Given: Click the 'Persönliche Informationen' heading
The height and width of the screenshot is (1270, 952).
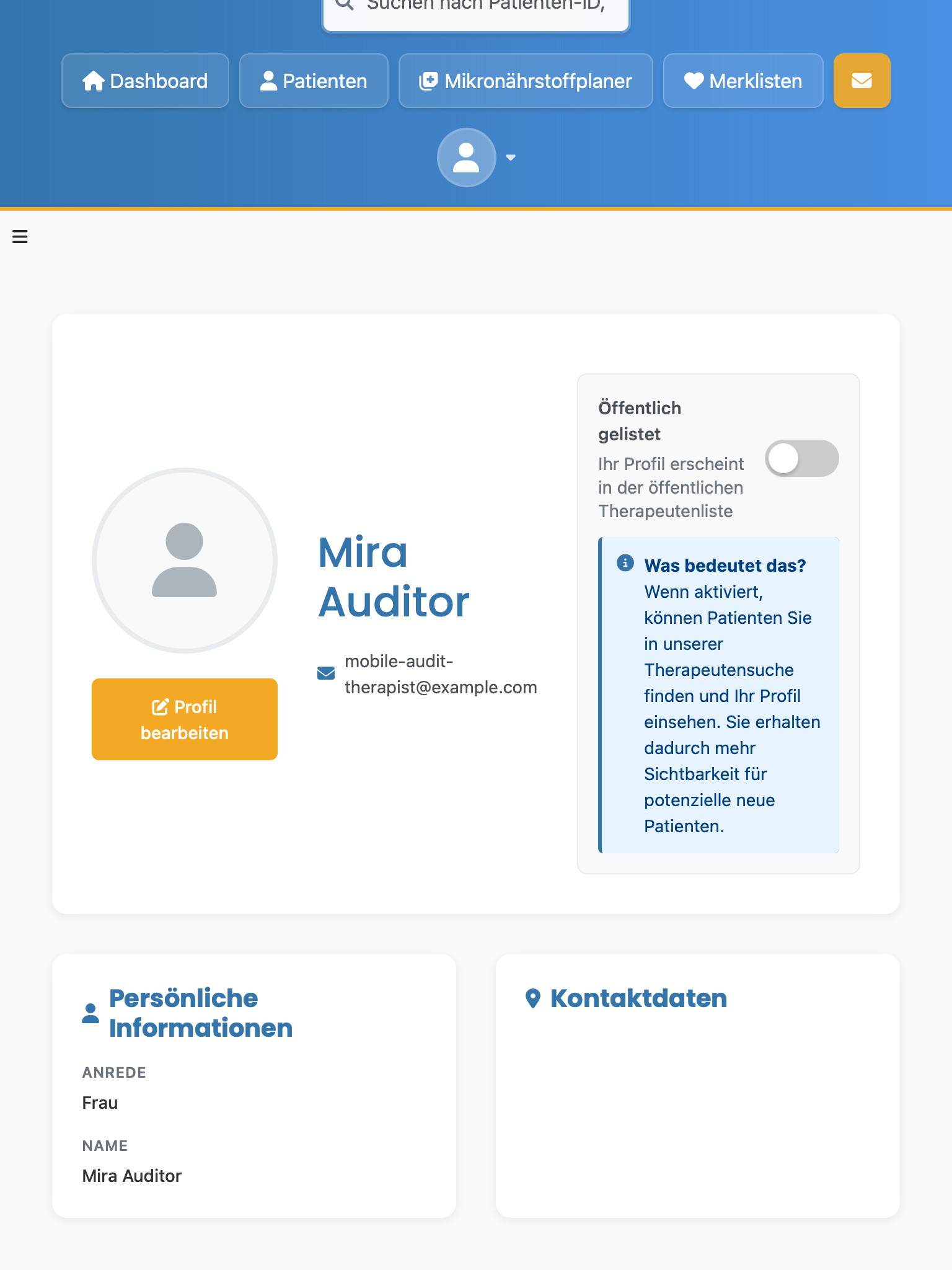Looking at the screenshot, I should point(201,1013).
